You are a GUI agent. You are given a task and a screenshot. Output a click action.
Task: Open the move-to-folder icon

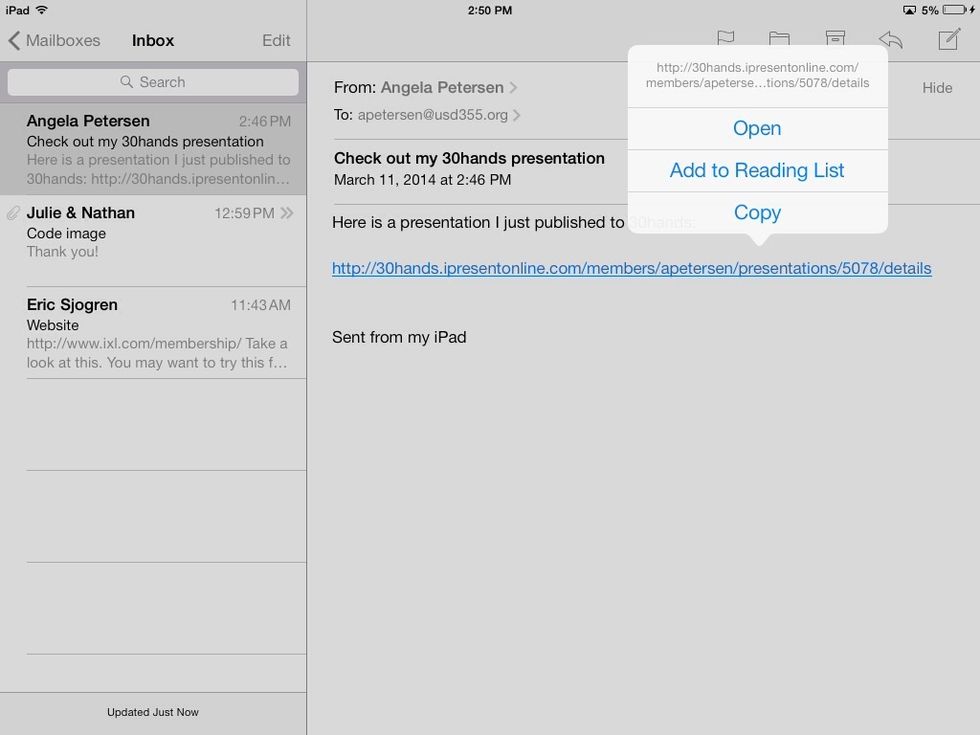point(779,39)
